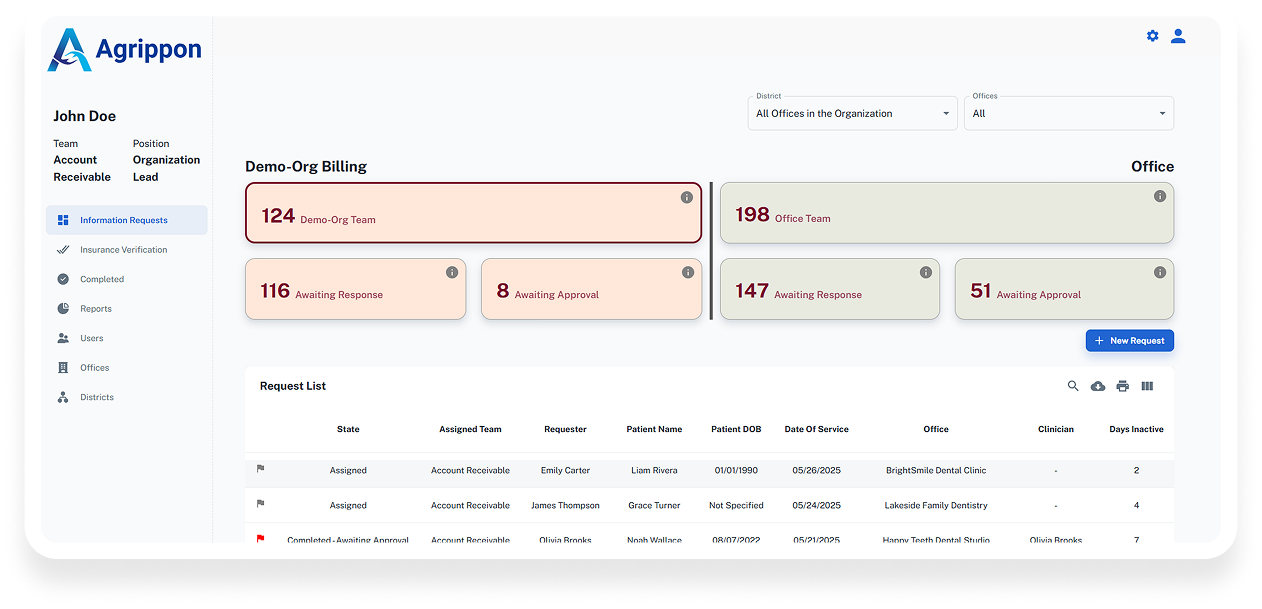Viewport: 1262px width, 609px height.
Task: Toggle the red flag on Olivia Brooks' row
Action: click(261, 539)
